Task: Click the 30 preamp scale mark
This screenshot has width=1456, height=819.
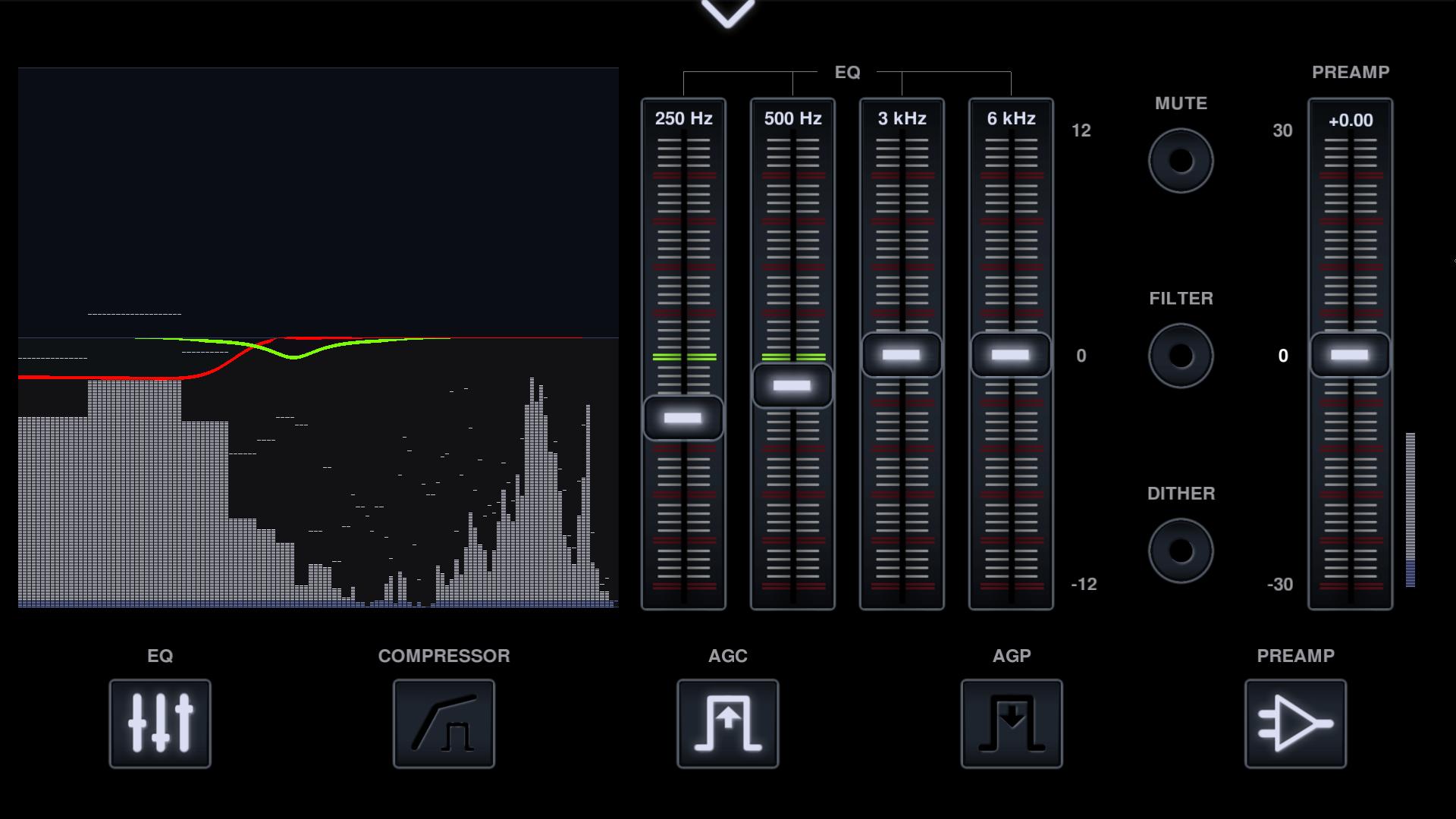Action: (x=1282, y=130)
